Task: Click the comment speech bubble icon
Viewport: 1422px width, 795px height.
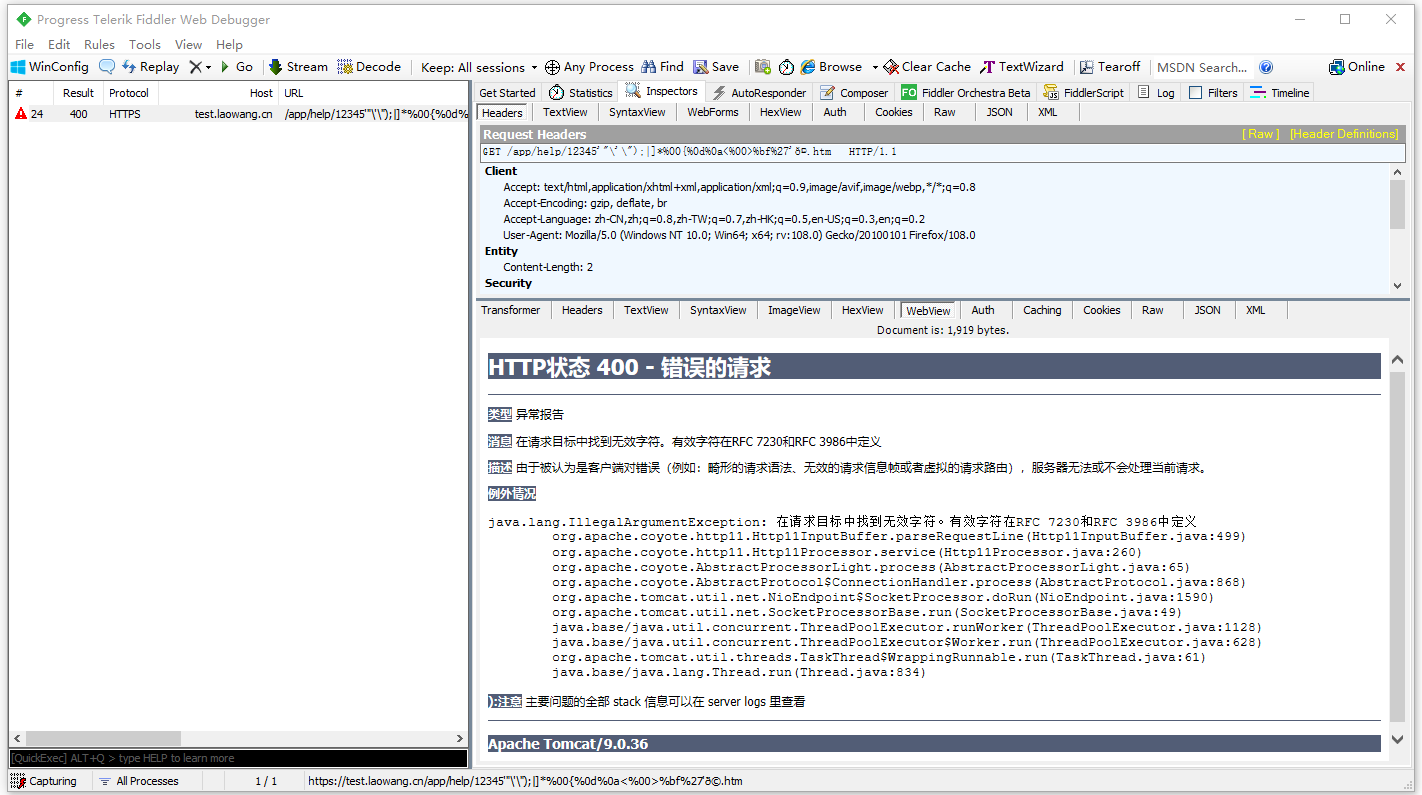Action: (x=106, y=67)
